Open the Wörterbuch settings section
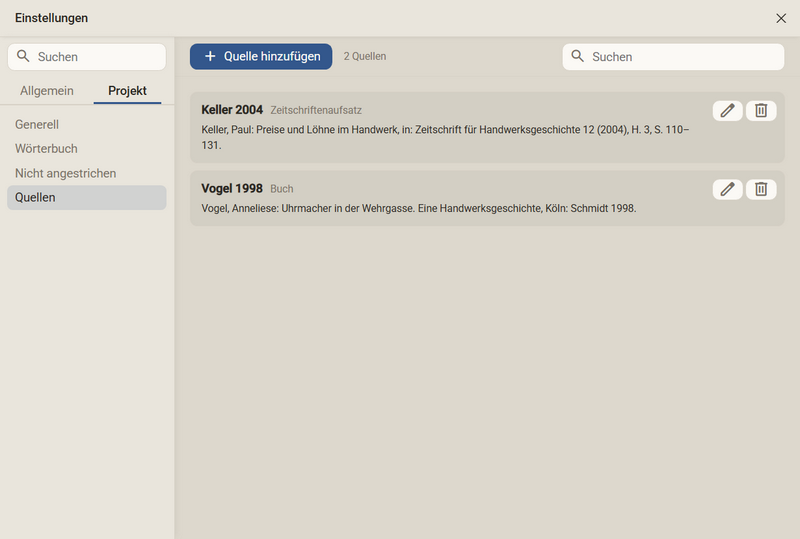Image resolution: width=800 pixels, height=539 pixels. coord(87,149)
